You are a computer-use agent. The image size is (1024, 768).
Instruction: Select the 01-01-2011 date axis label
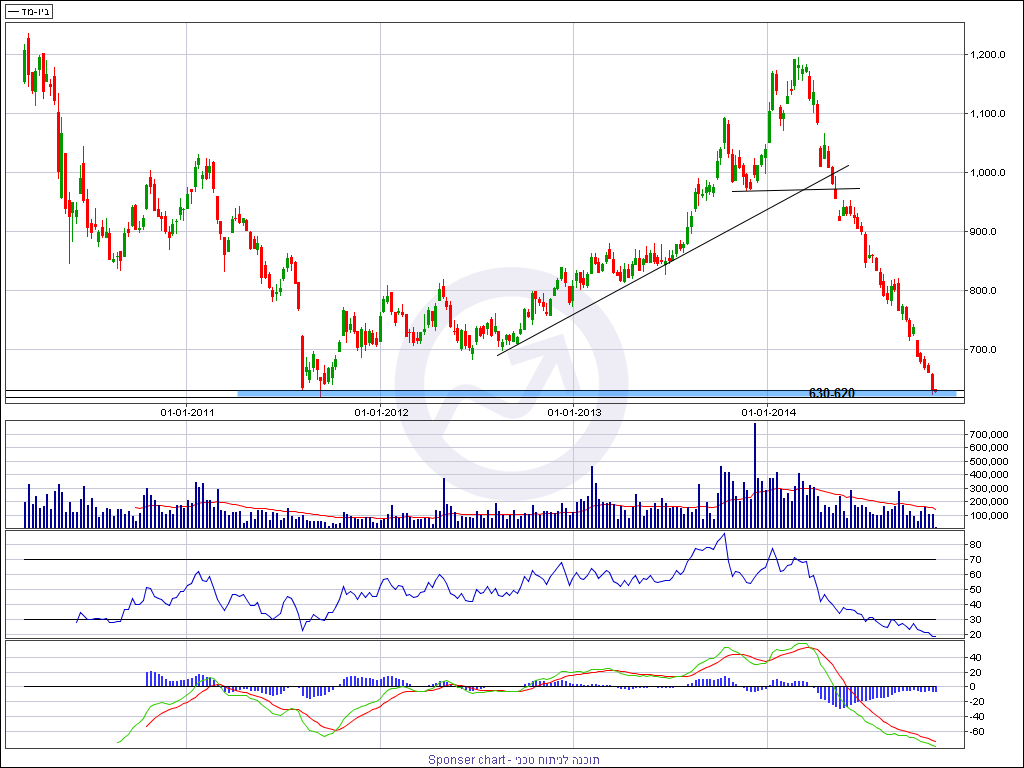[188, 411]
